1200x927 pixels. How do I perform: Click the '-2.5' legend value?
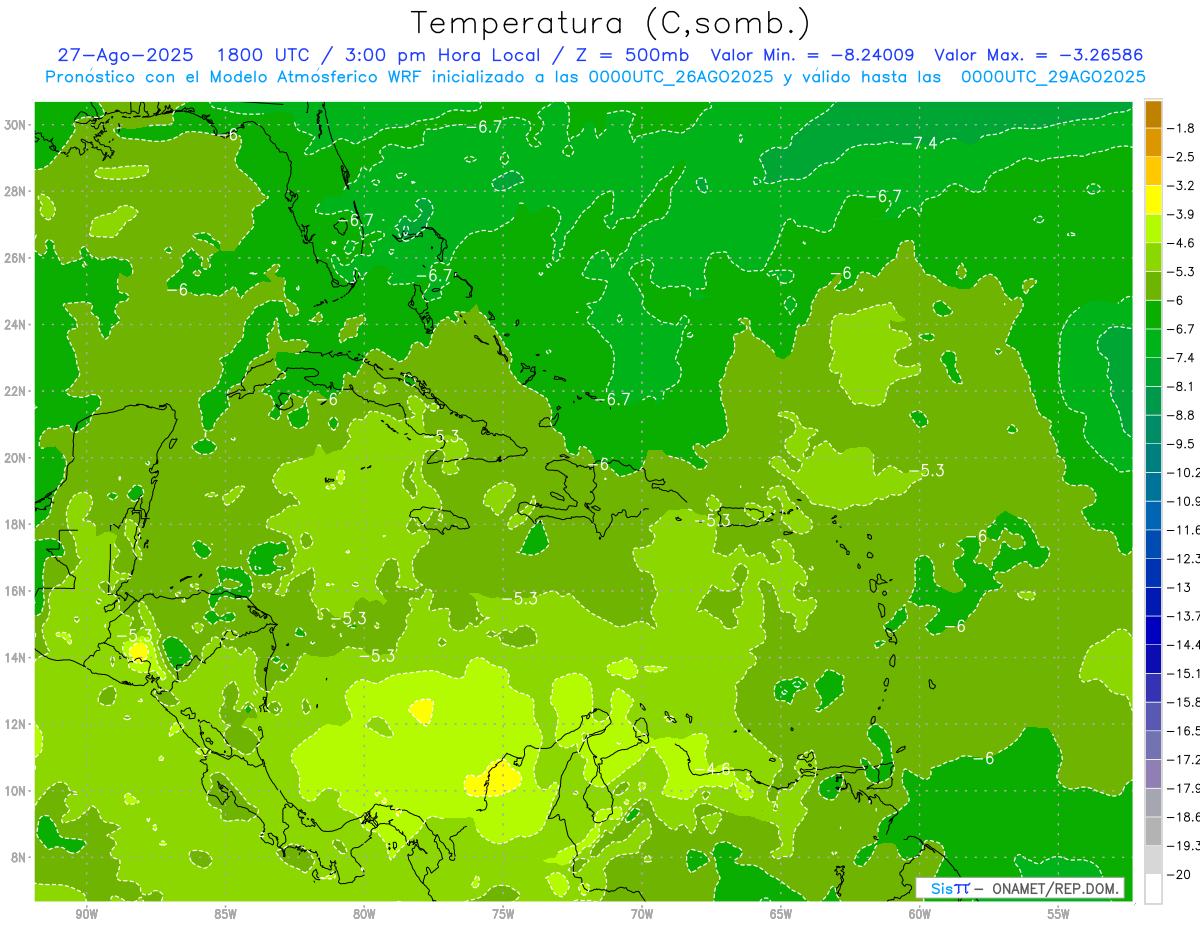[1182, 157]
